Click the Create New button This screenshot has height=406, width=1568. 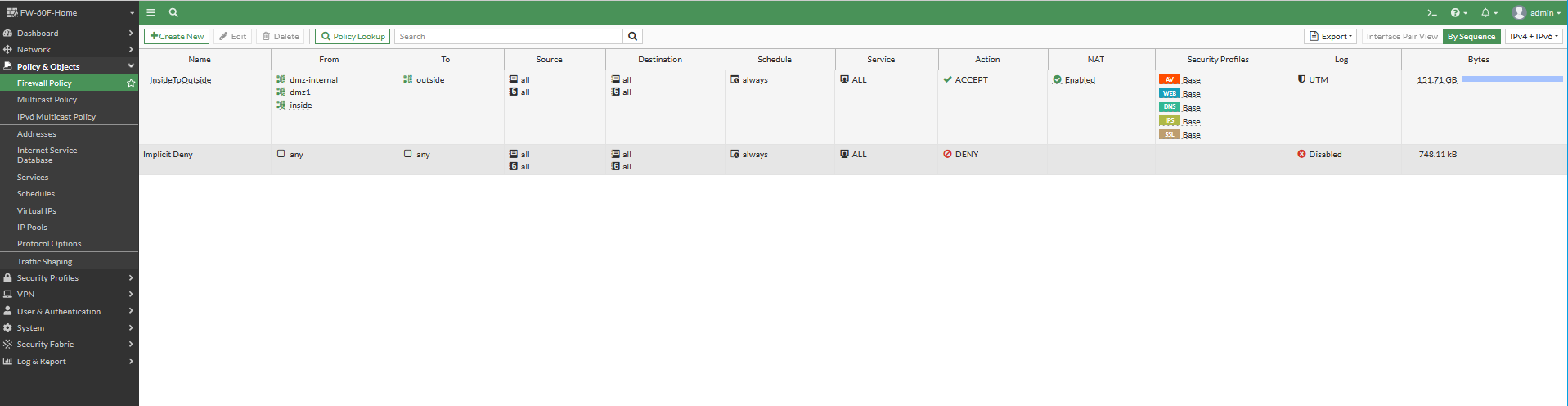[177, 36]
